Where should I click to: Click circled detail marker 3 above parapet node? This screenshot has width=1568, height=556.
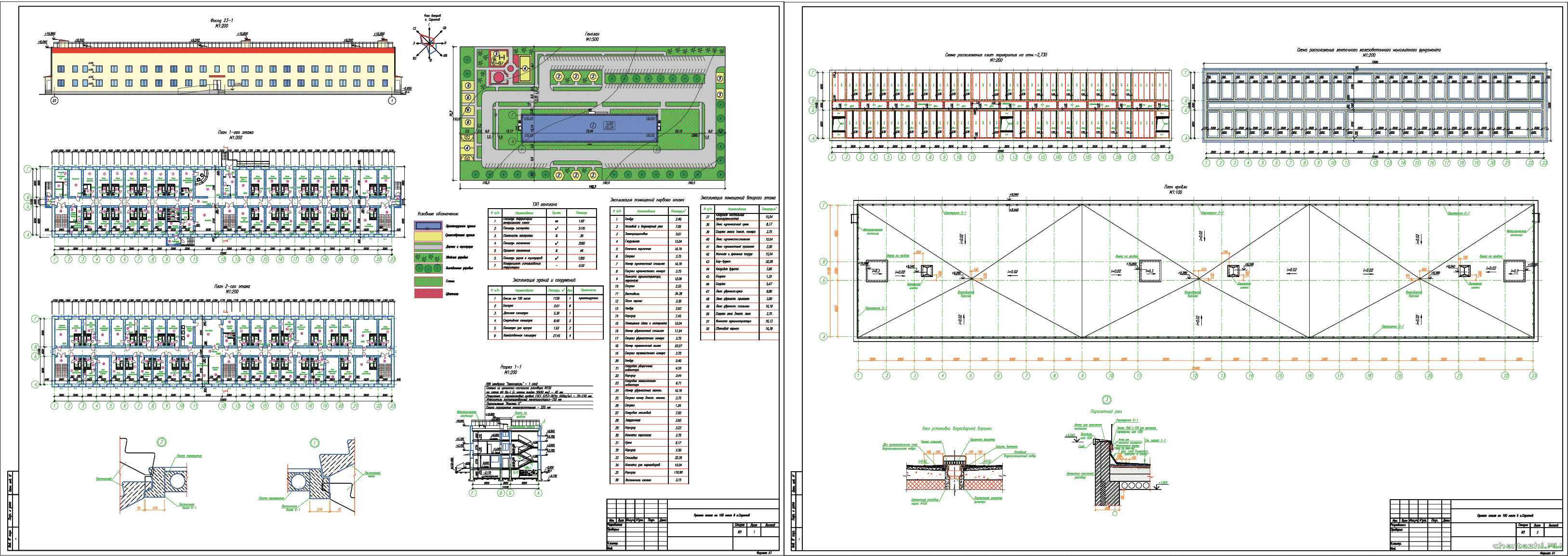click(x=1106, y=400)
